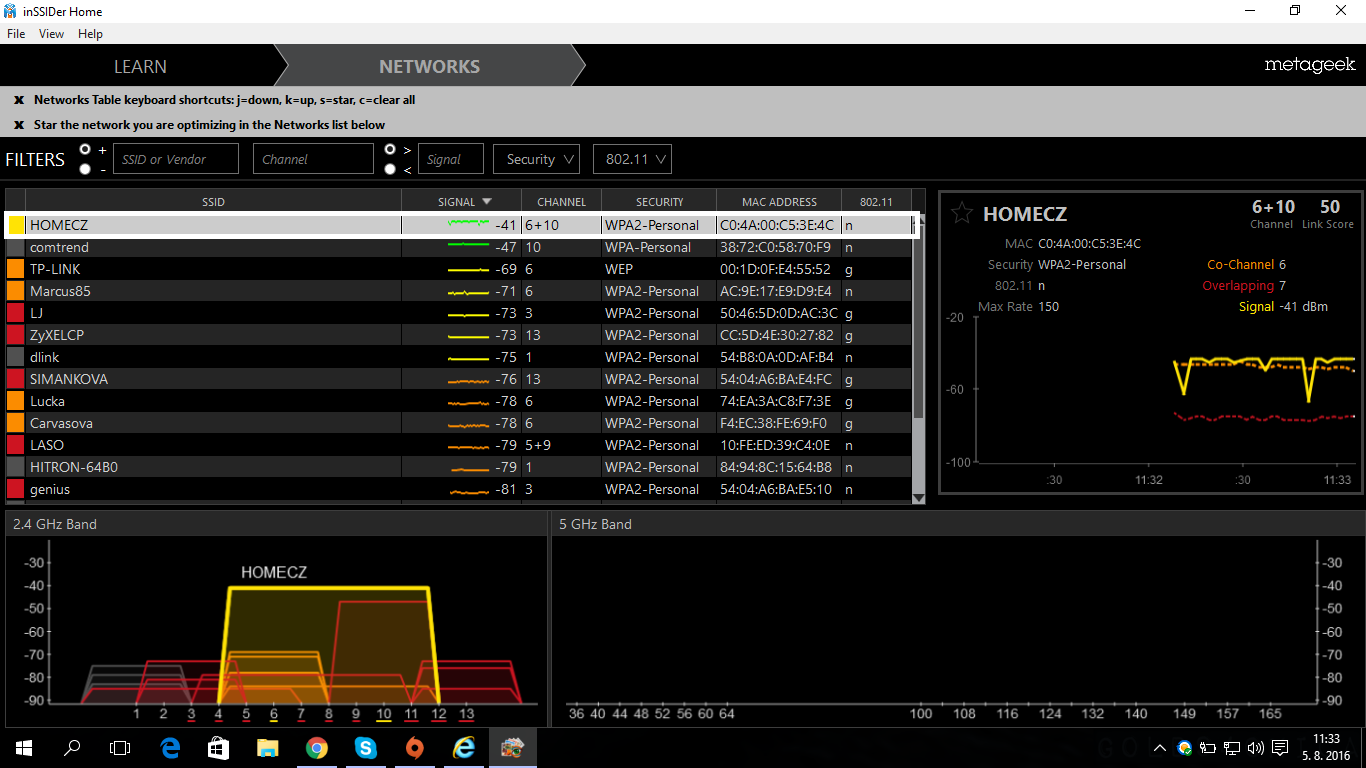Sort networks by 802.11 column header

coord(876,202)
